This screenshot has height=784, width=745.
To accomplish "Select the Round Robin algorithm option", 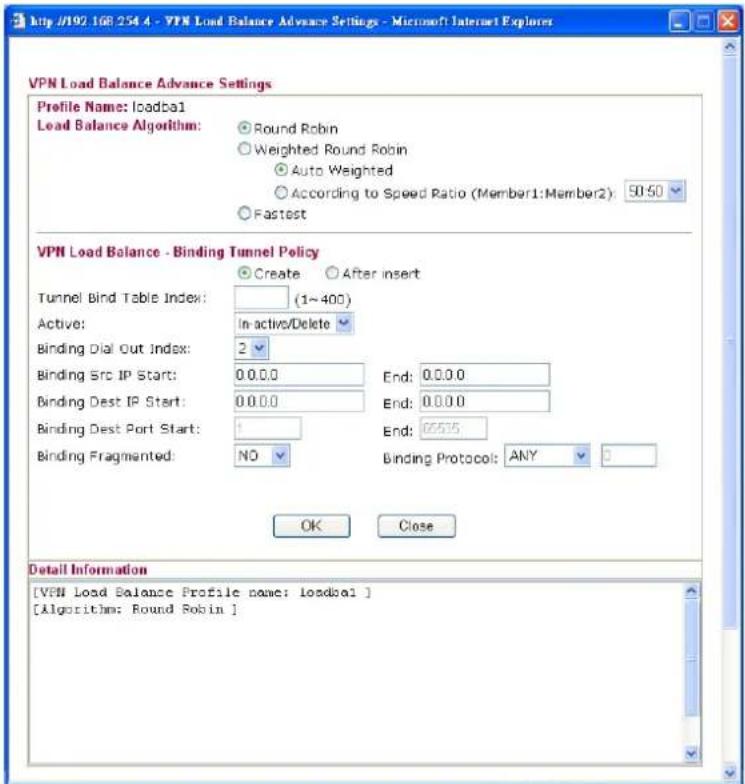I will click(244, 128).
